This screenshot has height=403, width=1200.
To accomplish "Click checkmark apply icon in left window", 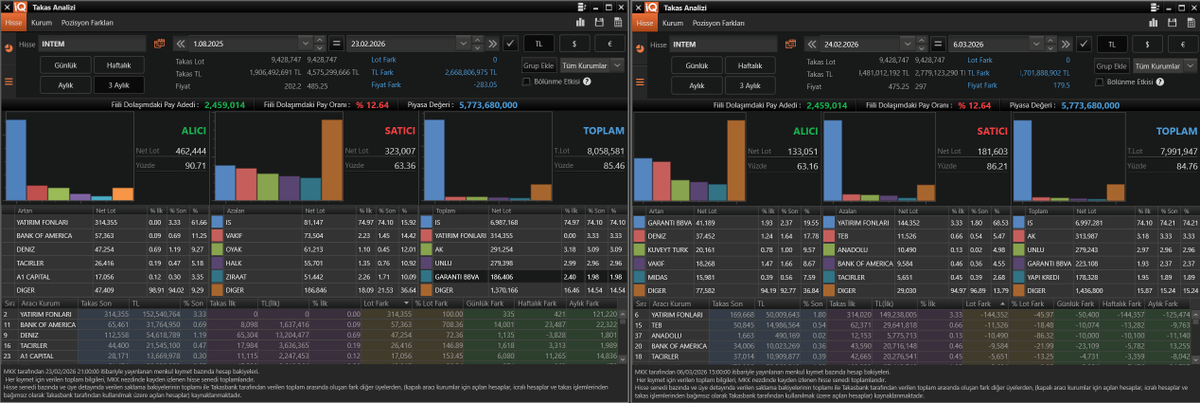I will click(x=510, y=44).
